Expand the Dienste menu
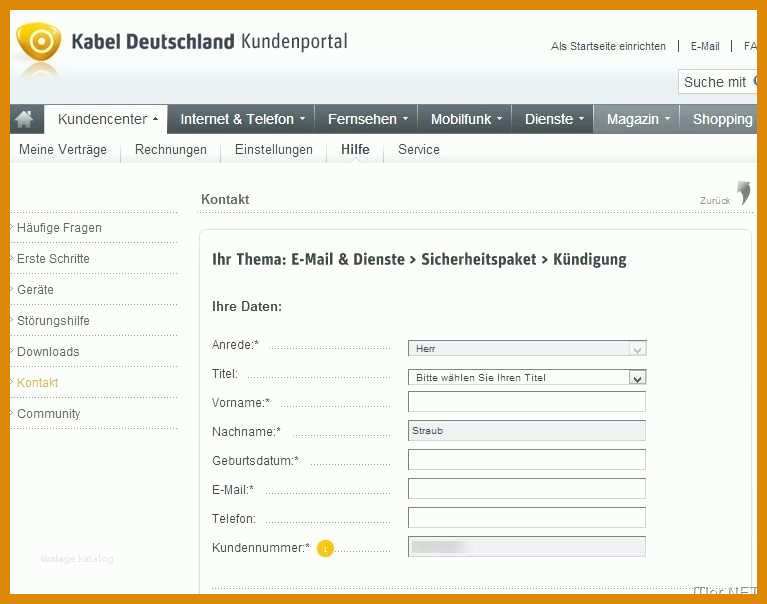 553,119
